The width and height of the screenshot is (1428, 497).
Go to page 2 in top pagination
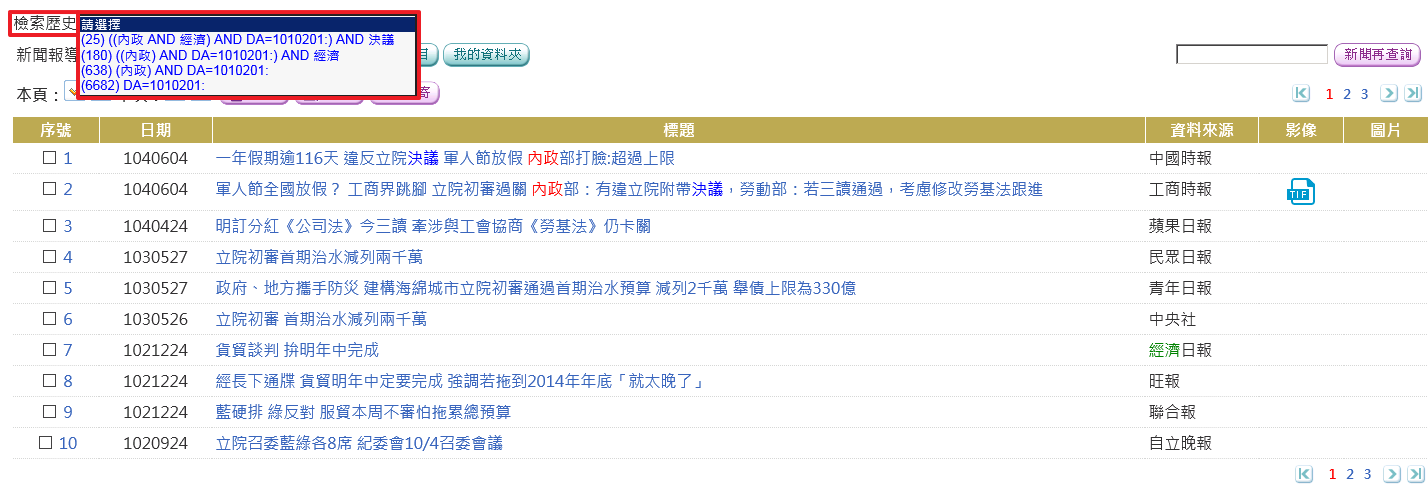click(1347, 94)
